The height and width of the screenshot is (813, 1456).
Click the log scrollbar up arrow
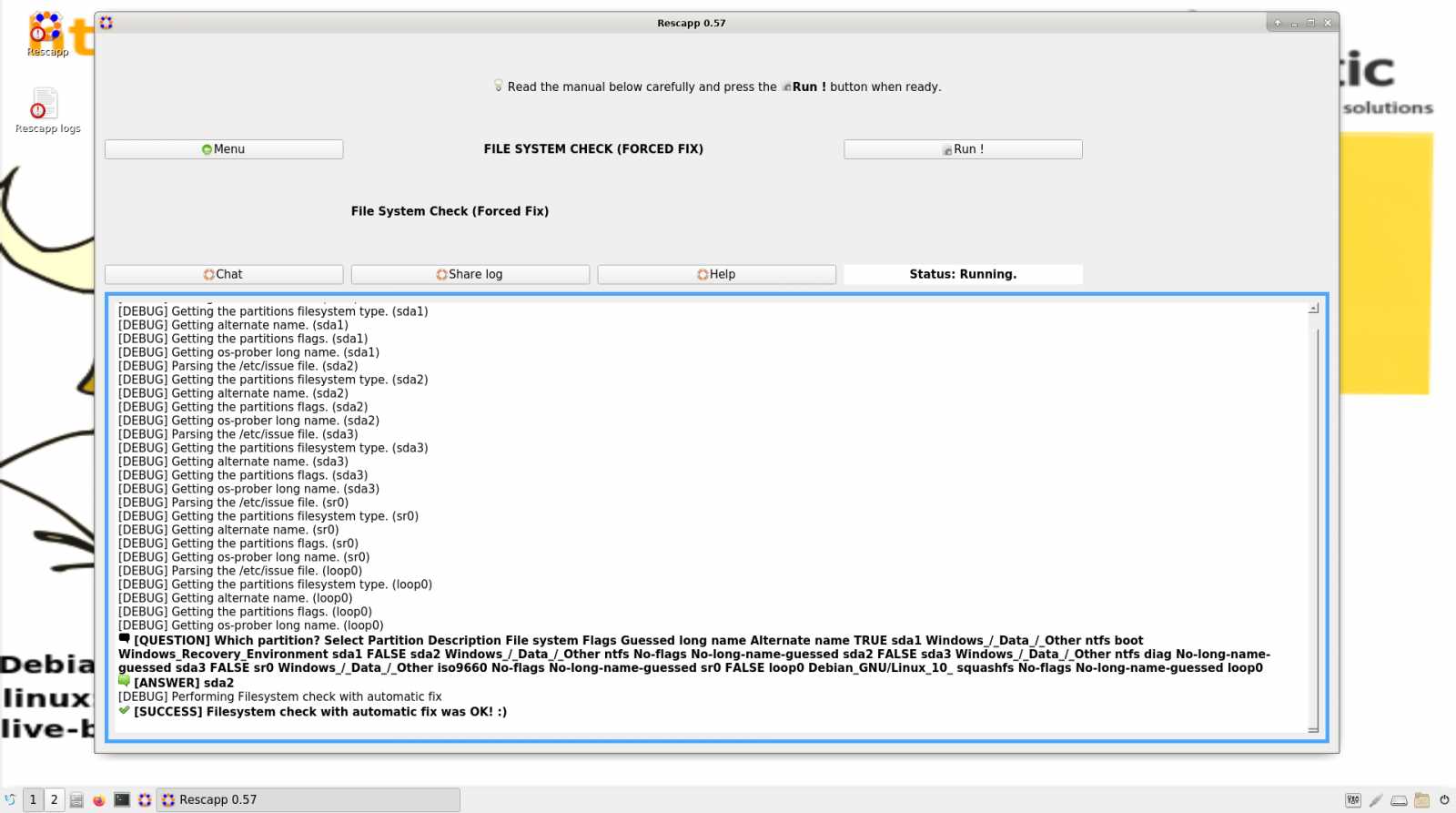(x=1313, y=309)
